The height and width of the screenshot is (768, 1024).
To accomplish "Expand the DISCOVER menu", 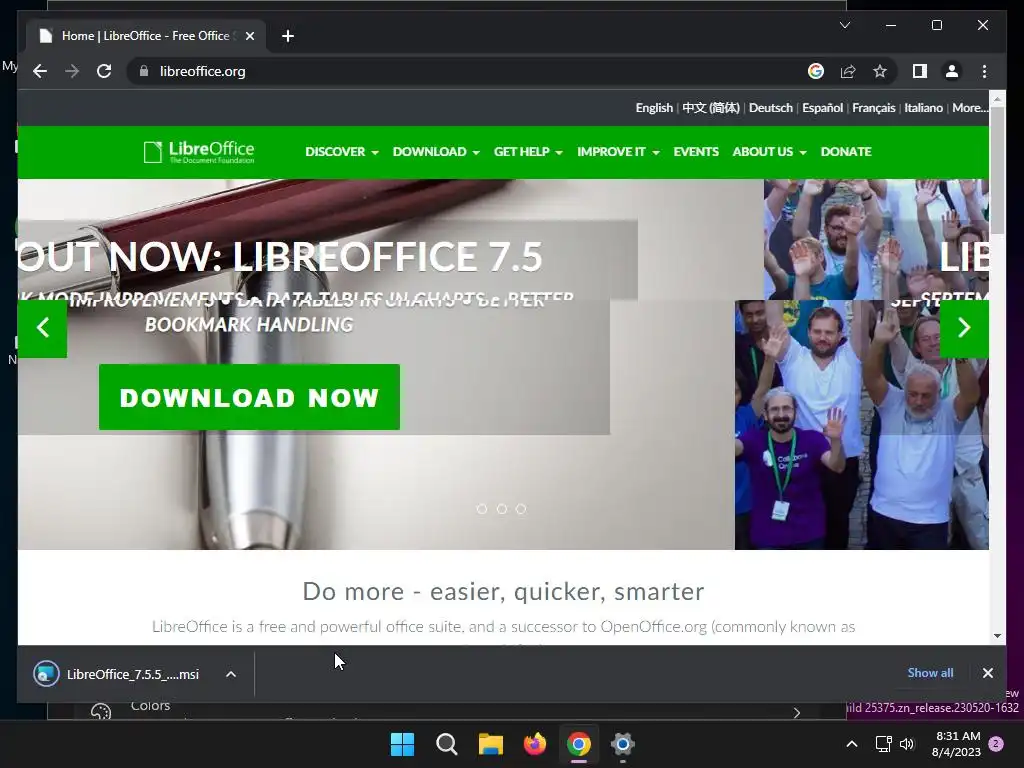I will coord(342,152).
